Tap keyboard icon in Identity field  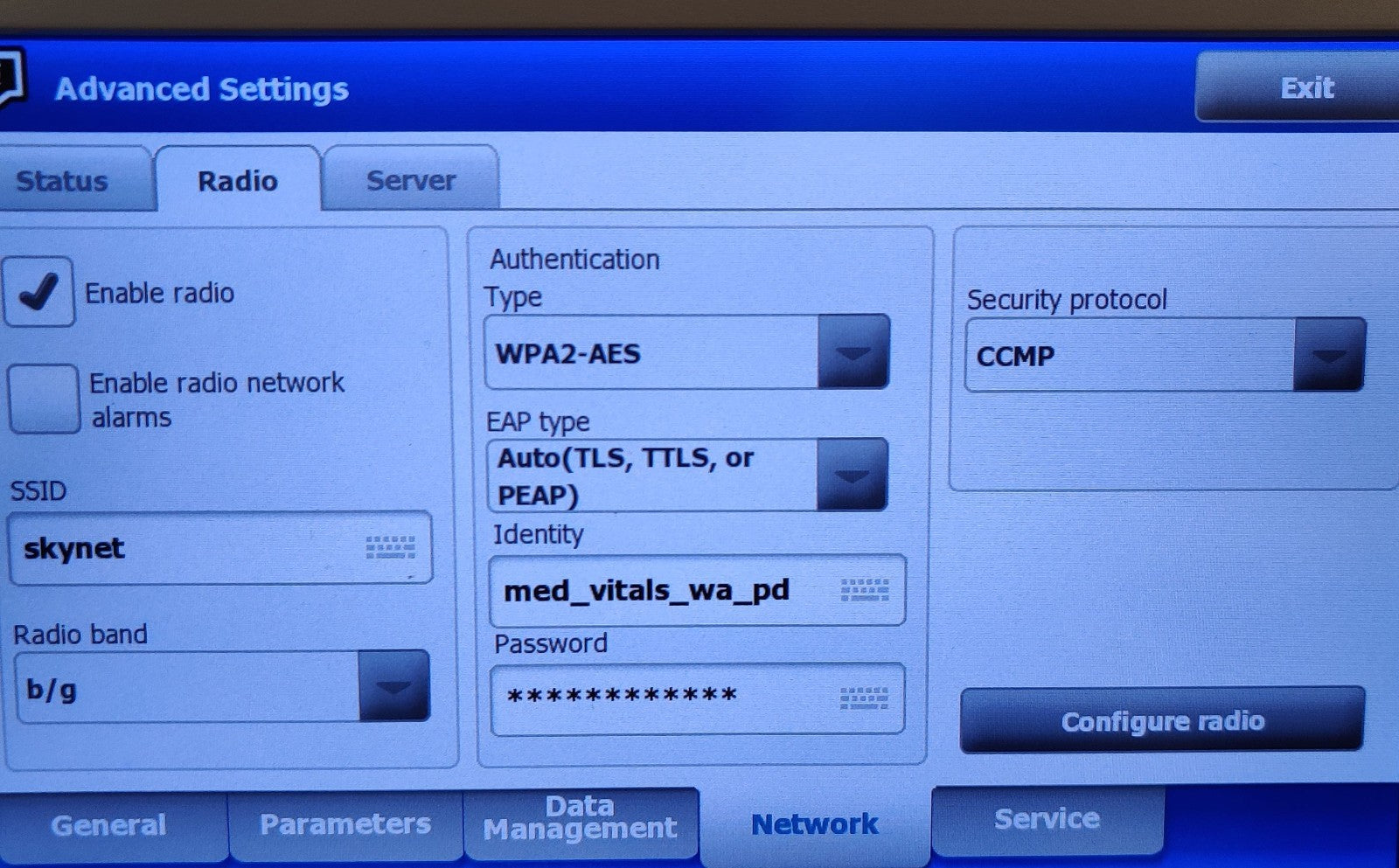coord(864,590)
